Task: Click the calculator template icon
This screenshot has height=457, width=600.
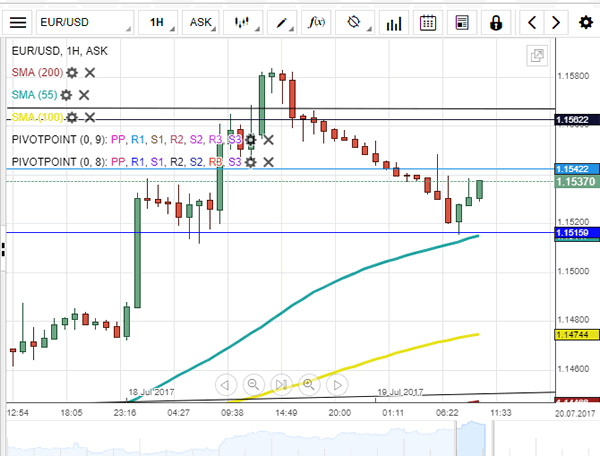Action: 462,23
